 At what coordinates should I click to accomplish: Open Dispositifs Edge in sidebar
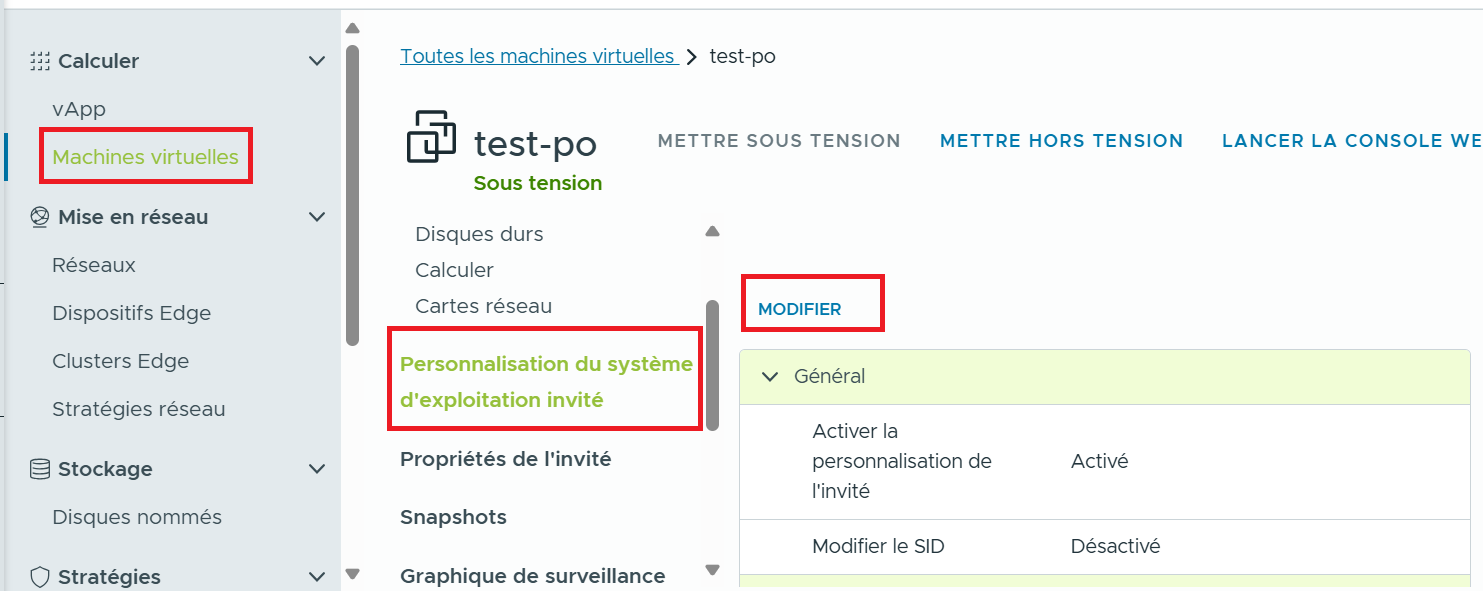click(131, 313)
